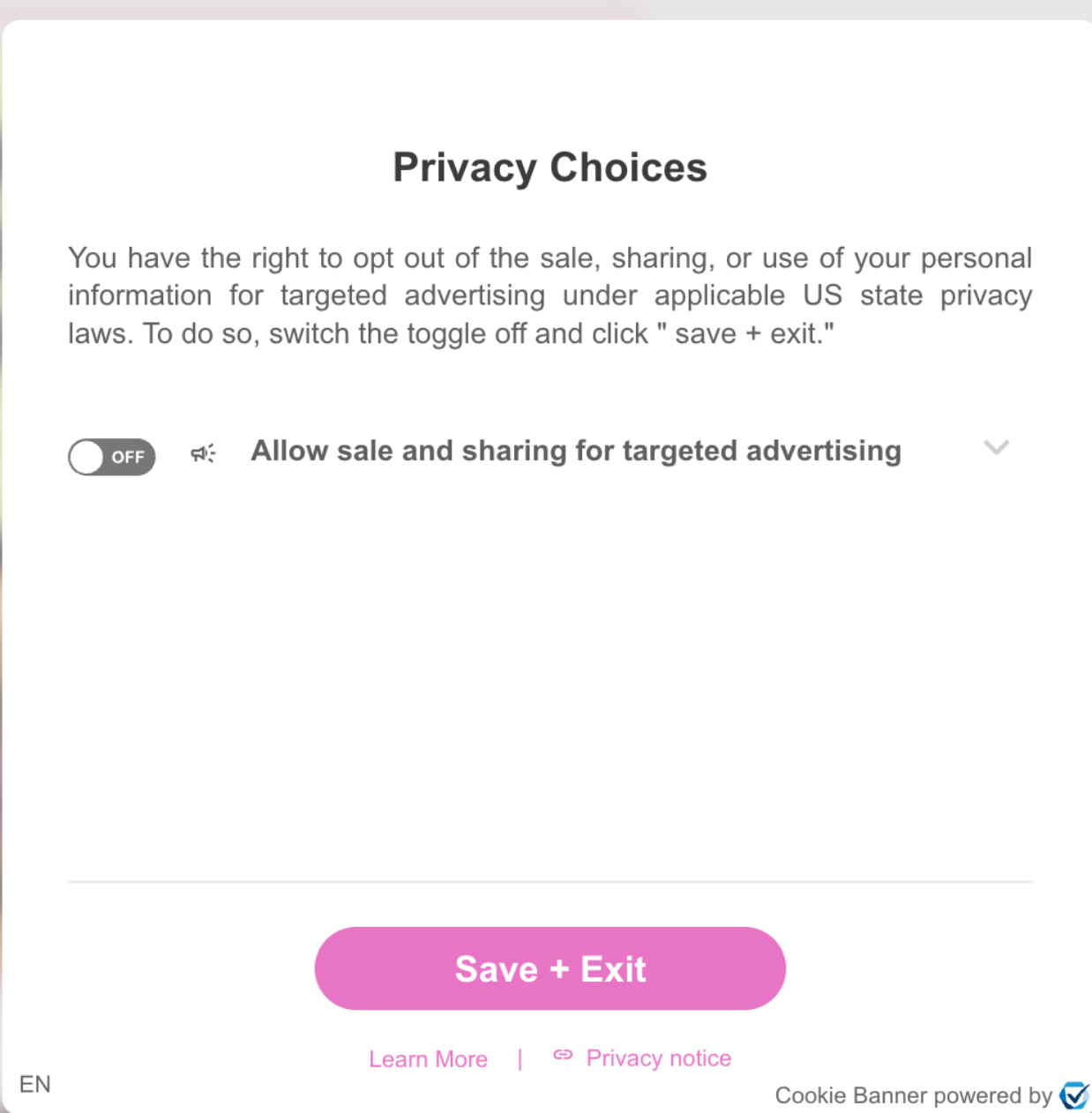Click the white knob of the OFF toggle

87,458
